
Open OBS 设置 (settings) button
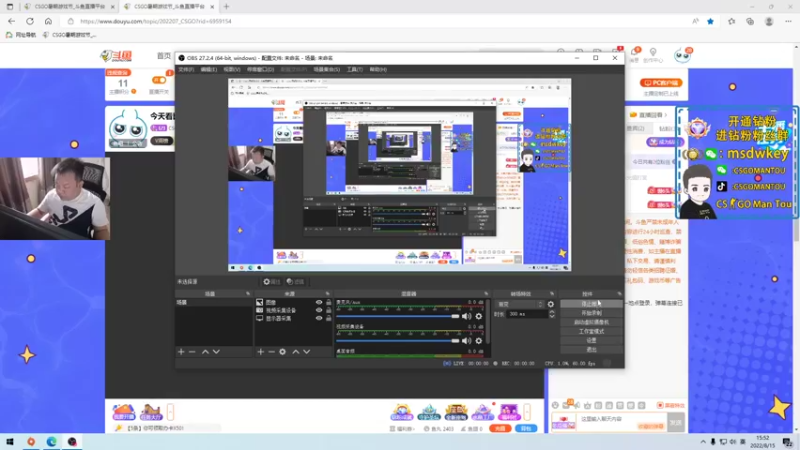(x=591, y=340)
